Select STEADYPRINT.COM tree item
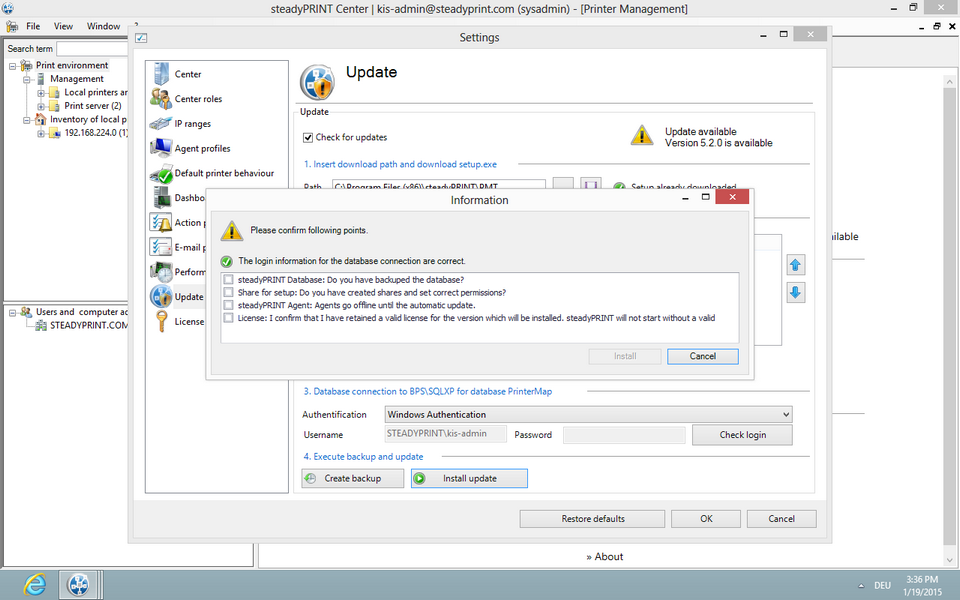This screenshot has height=600, width=960. click(x=88, y=325)
